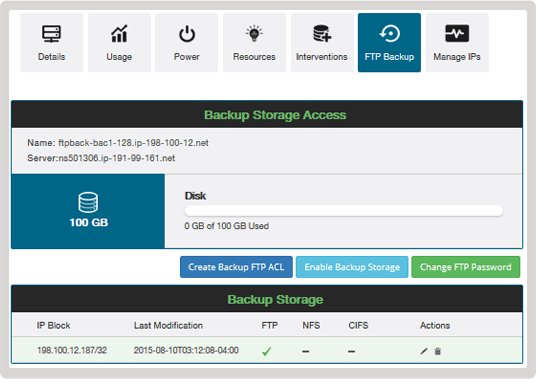Click the Details server icon

(x=51, y=33)
